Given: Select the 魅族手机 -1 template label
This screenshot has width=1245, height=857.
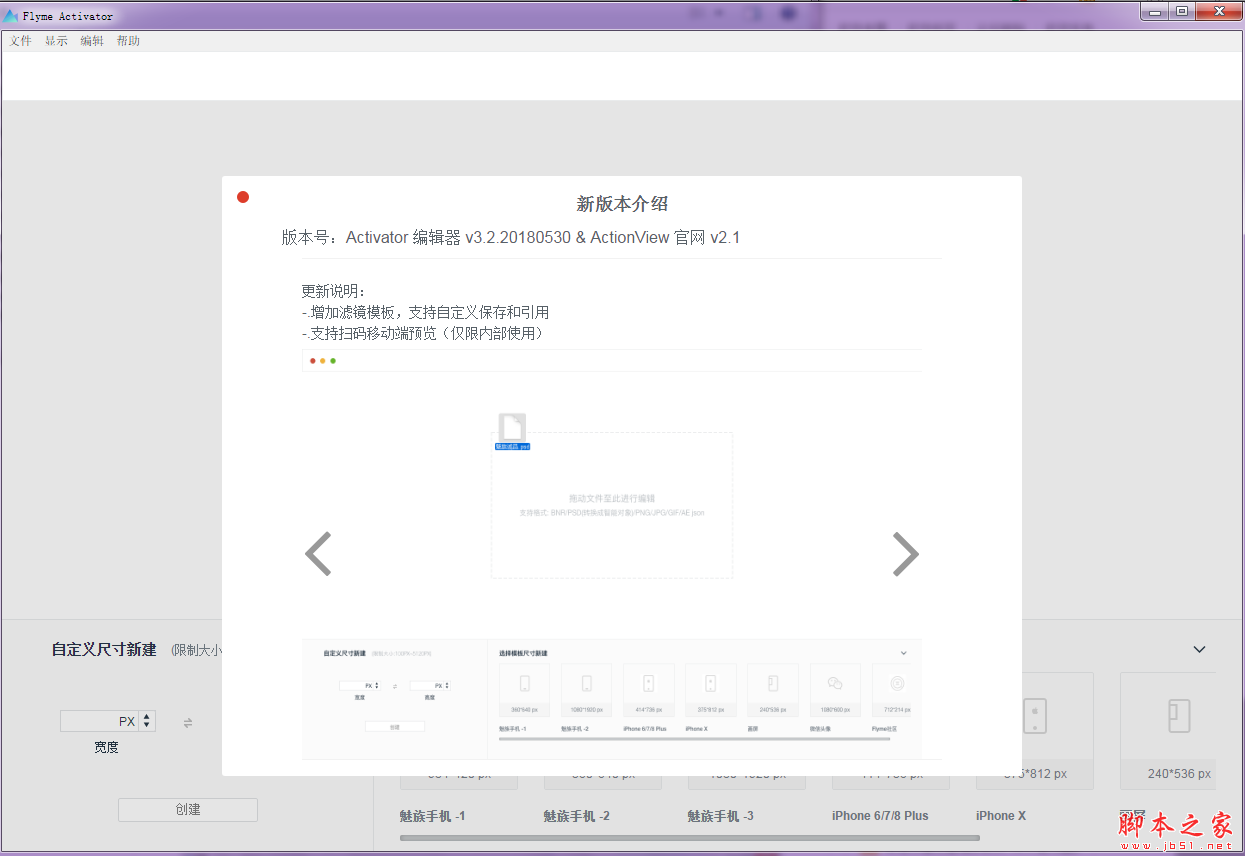Looking at the screenshot, I should [432, 816].
